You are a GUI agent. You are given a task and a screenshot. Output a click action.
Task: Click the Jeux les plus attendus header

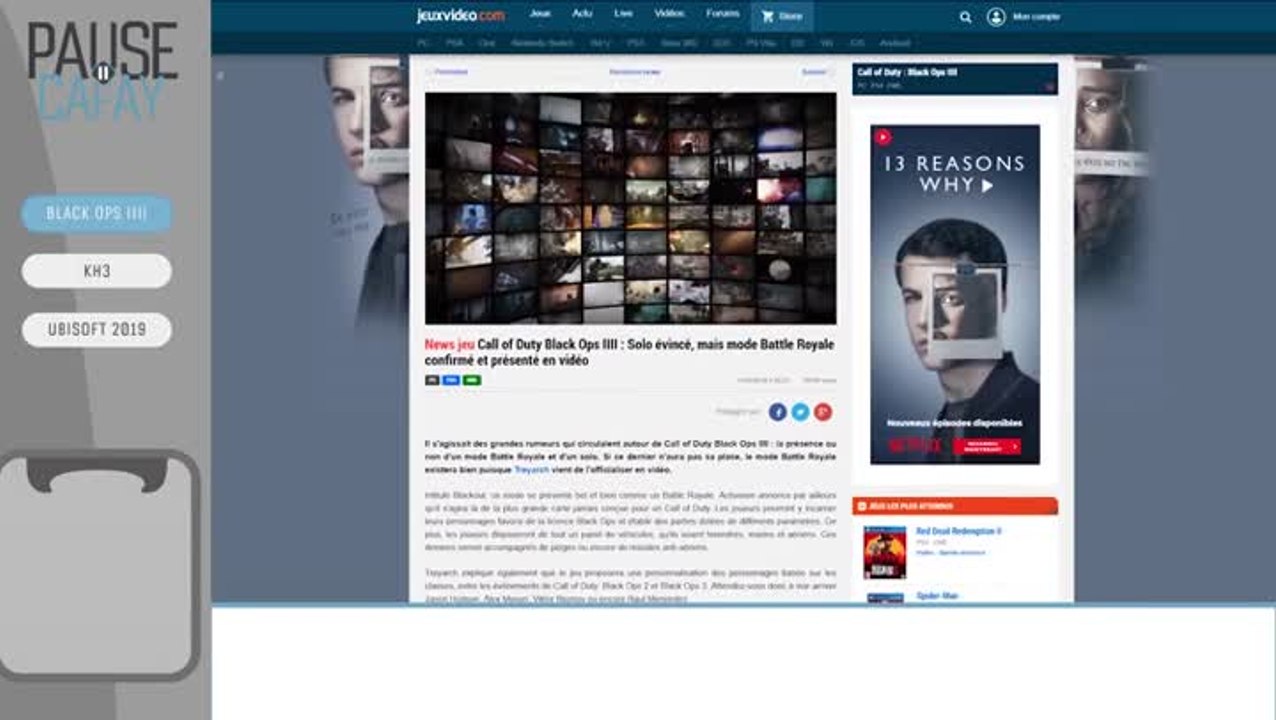pyautogui.click(x=955, y=506)
